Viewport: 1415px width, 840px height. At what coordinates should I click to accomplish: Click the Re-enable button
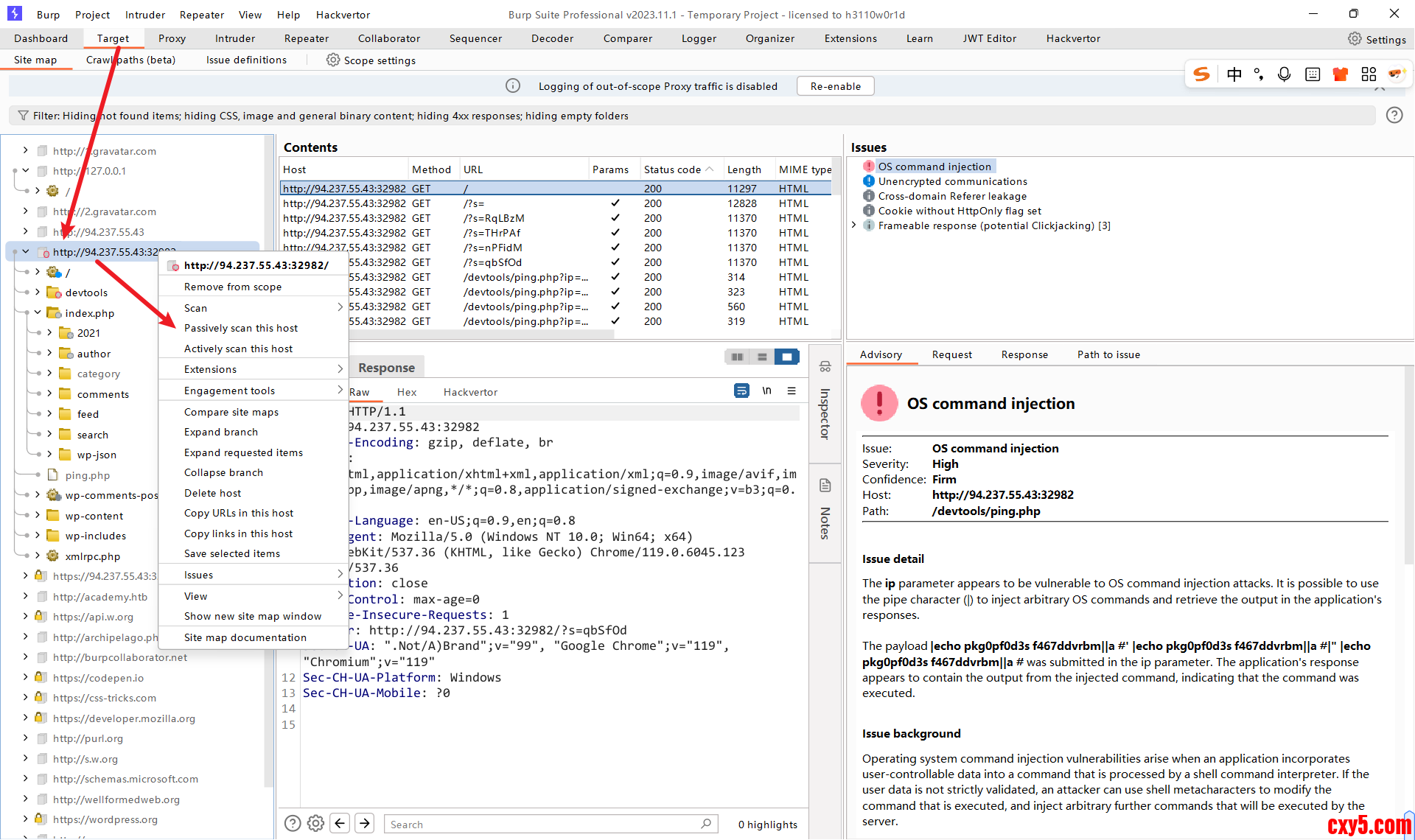835,86
